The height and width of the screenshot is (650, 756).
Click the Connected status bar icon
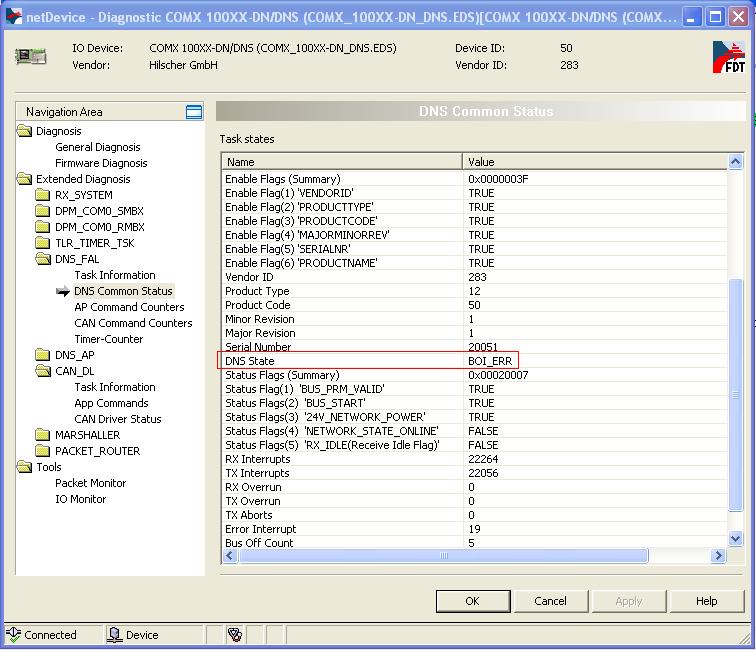point(14,634)
